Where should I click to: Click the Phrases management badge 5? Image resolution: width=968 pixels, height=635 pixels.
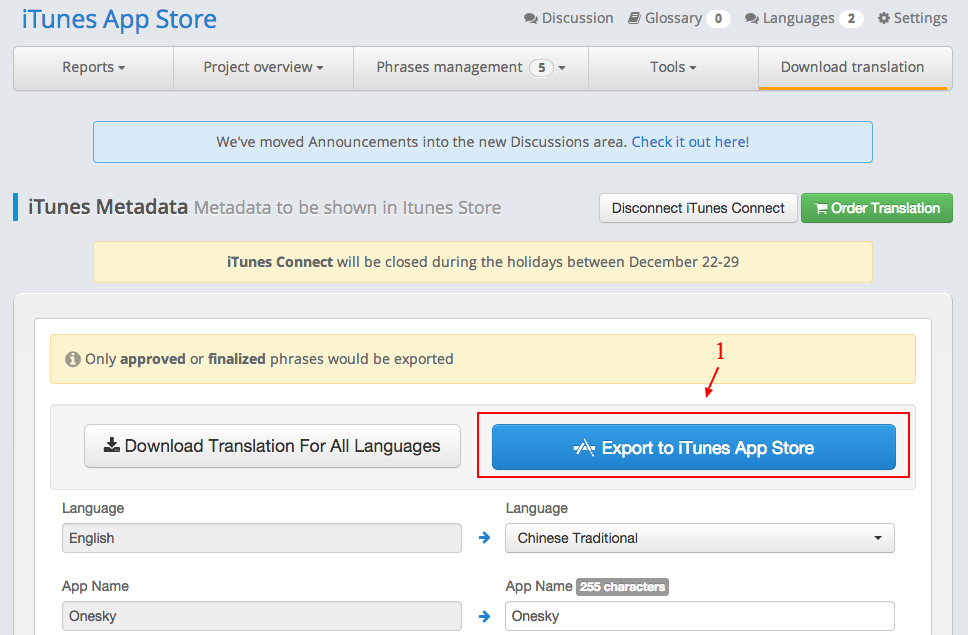click(x=541, y=67)
